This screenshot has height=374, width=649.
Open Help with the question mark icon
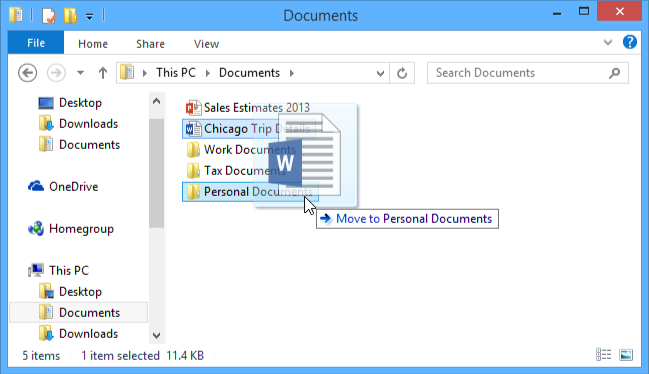(x=630, y=42)
